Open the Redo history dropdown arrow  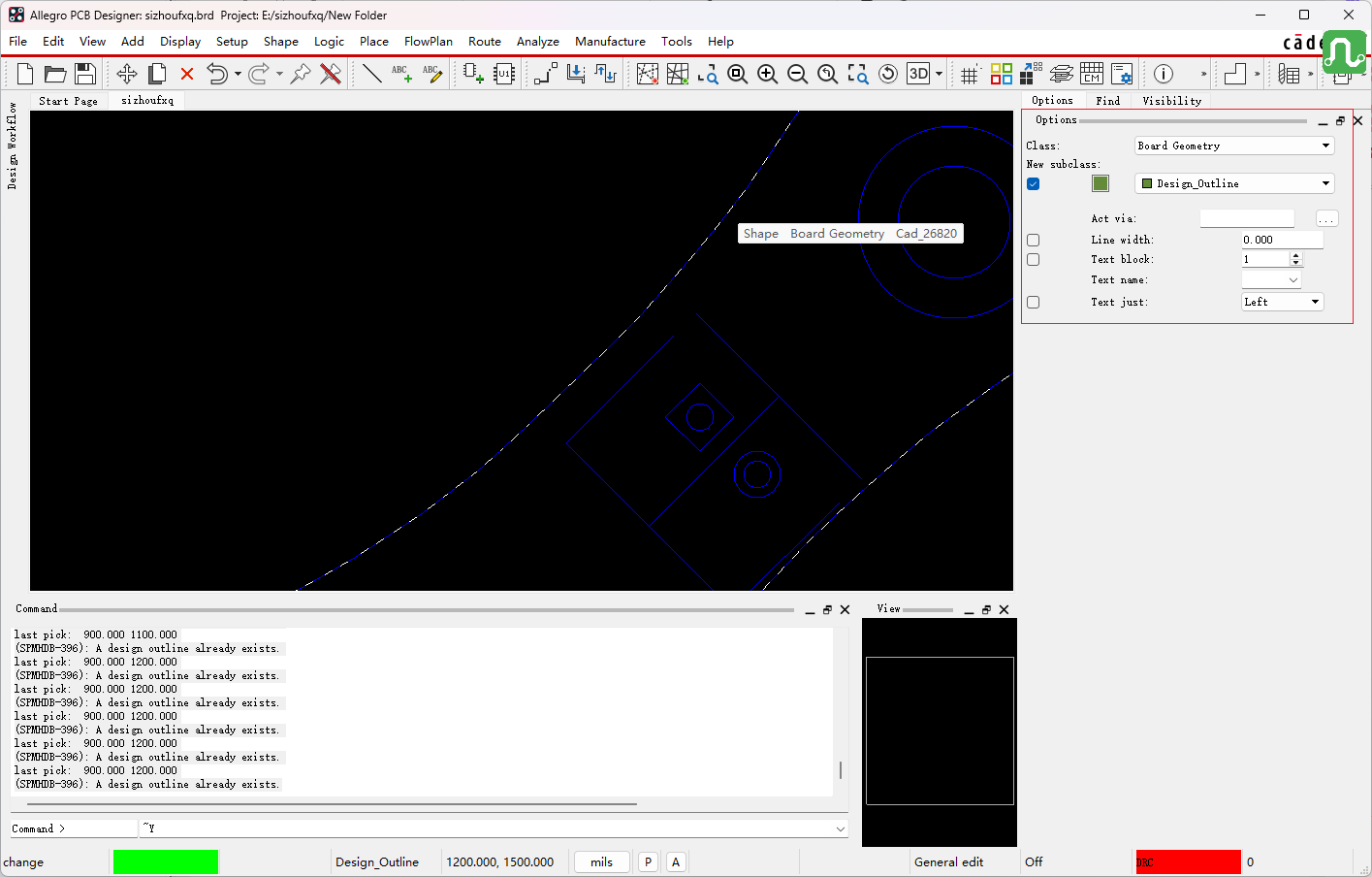click(279, 74)
